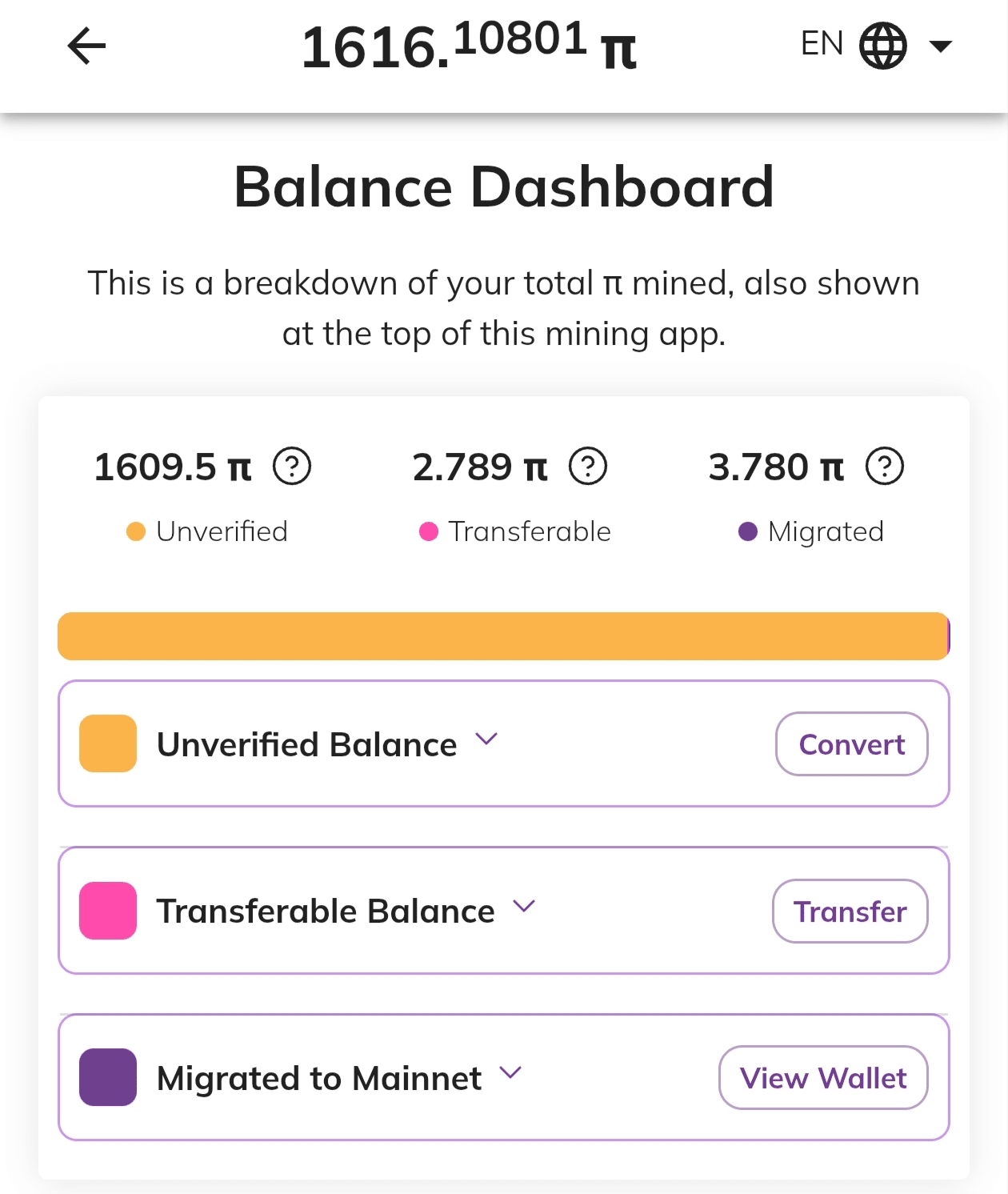Open the globe language icon

coord(882,46)
